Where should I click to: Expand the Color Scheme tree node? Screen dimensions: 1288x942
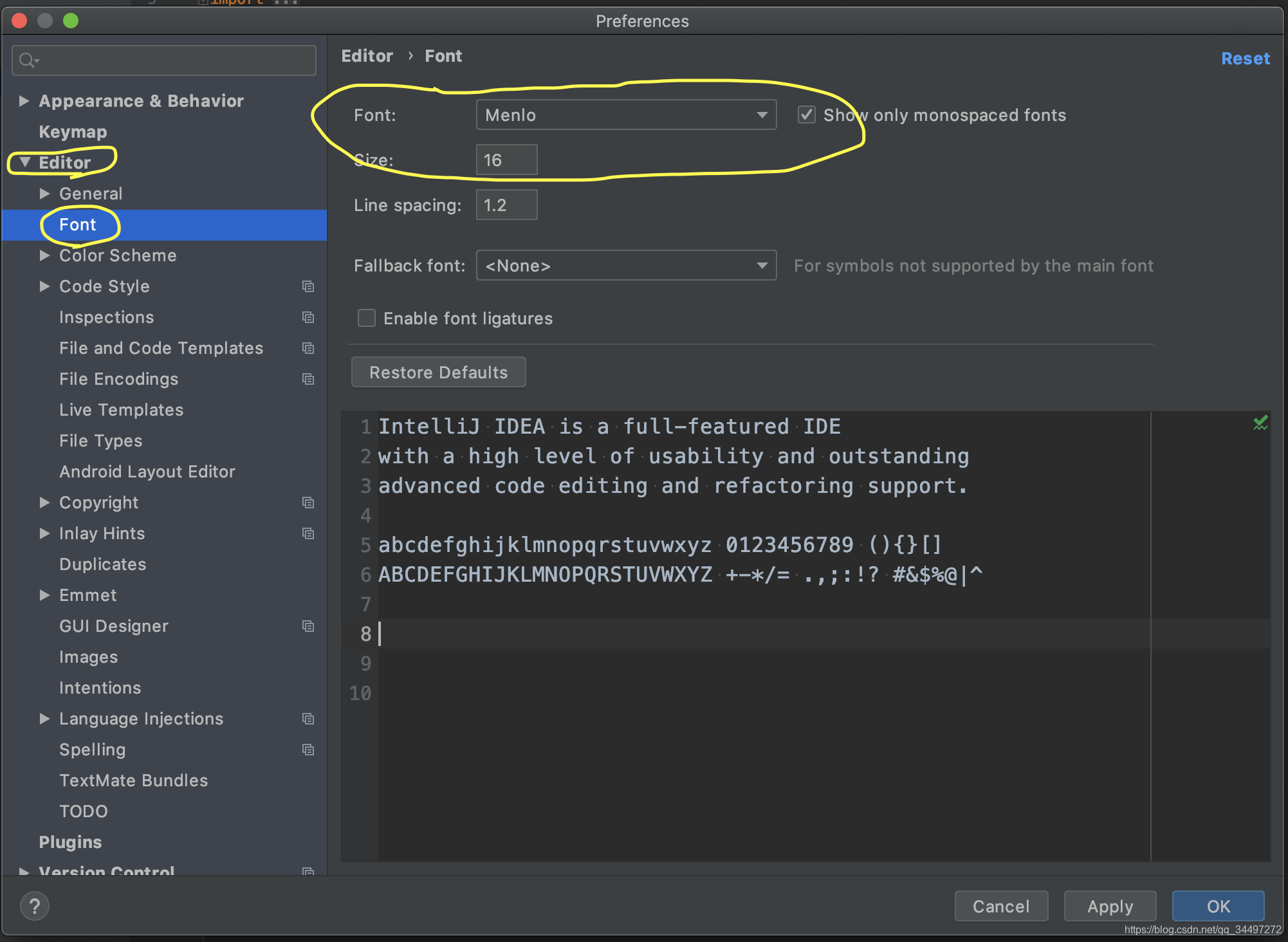(x=44, y=255)
